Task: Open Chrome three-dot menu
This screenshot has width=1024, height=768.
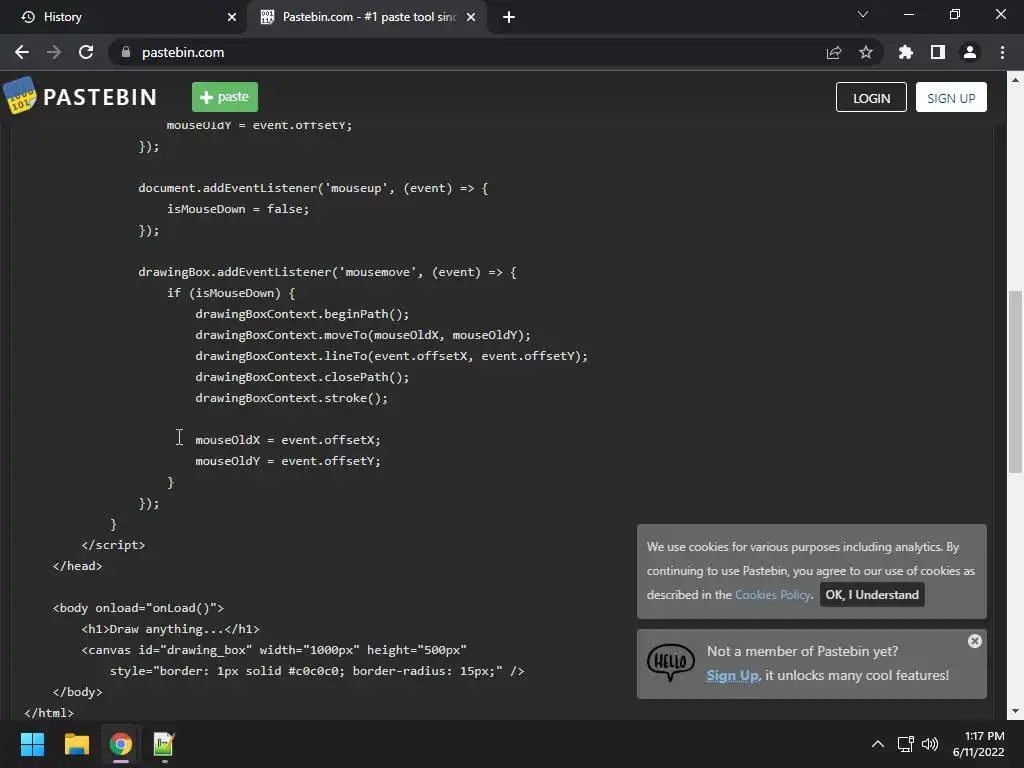Action: [x=1002, y=52]
